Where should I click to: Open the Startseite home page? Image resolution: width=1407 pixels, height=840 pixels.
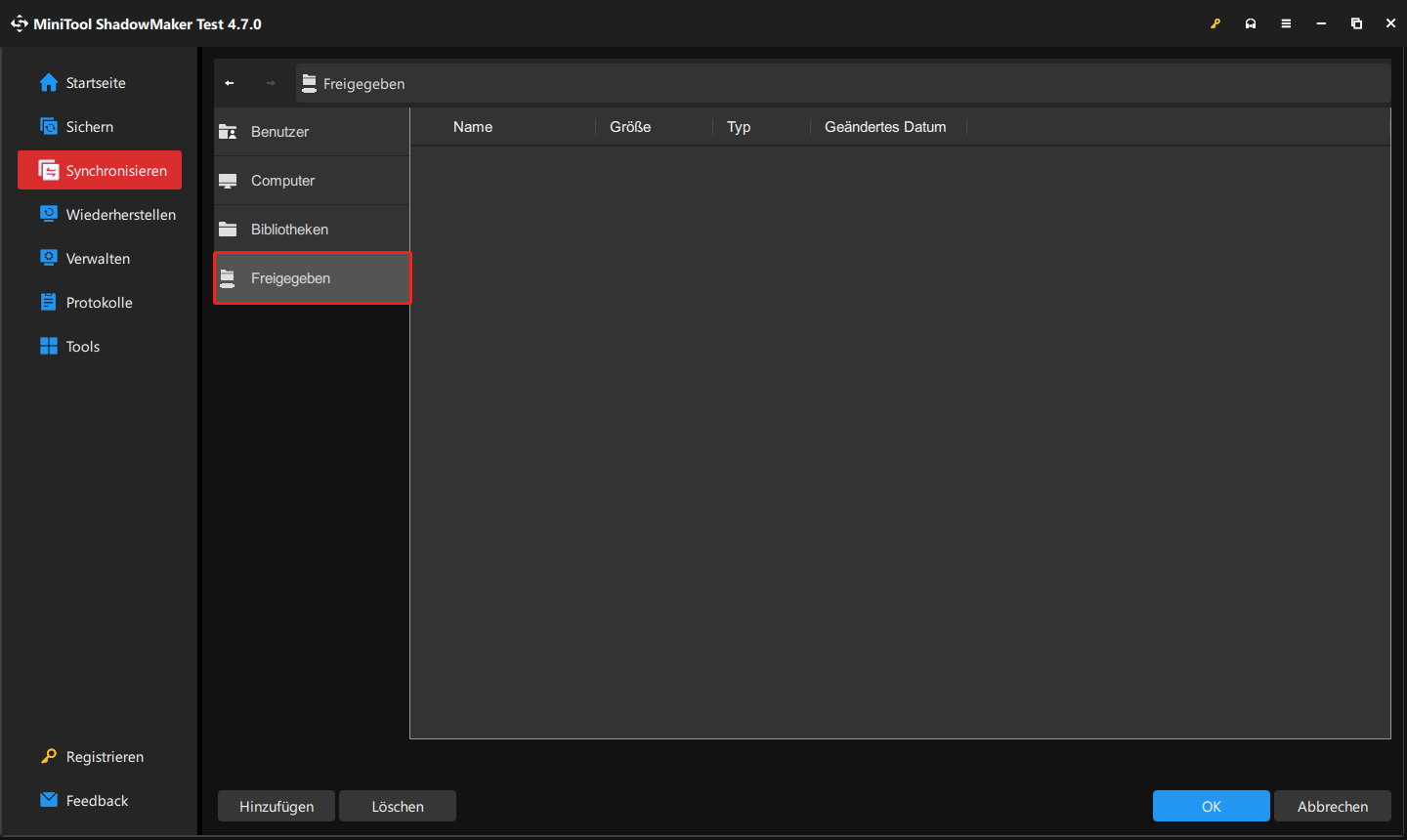pyautogui.click(x=100, y=83)
